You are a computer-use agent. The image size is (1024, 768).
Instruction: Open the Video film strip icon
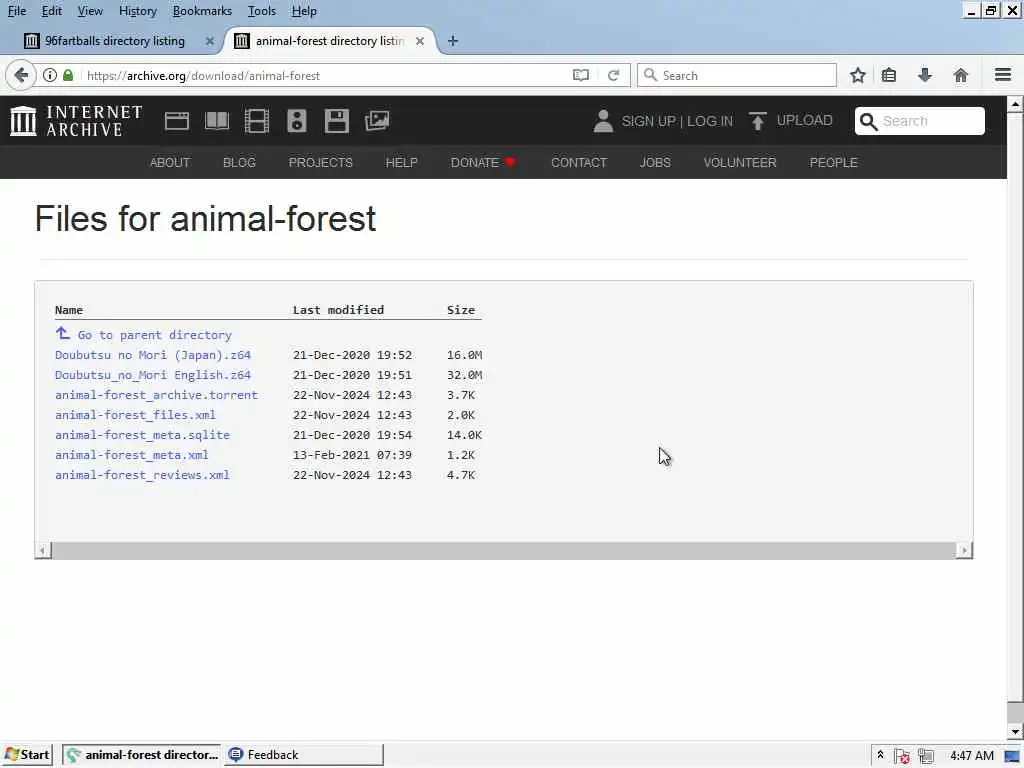point(257,121)
